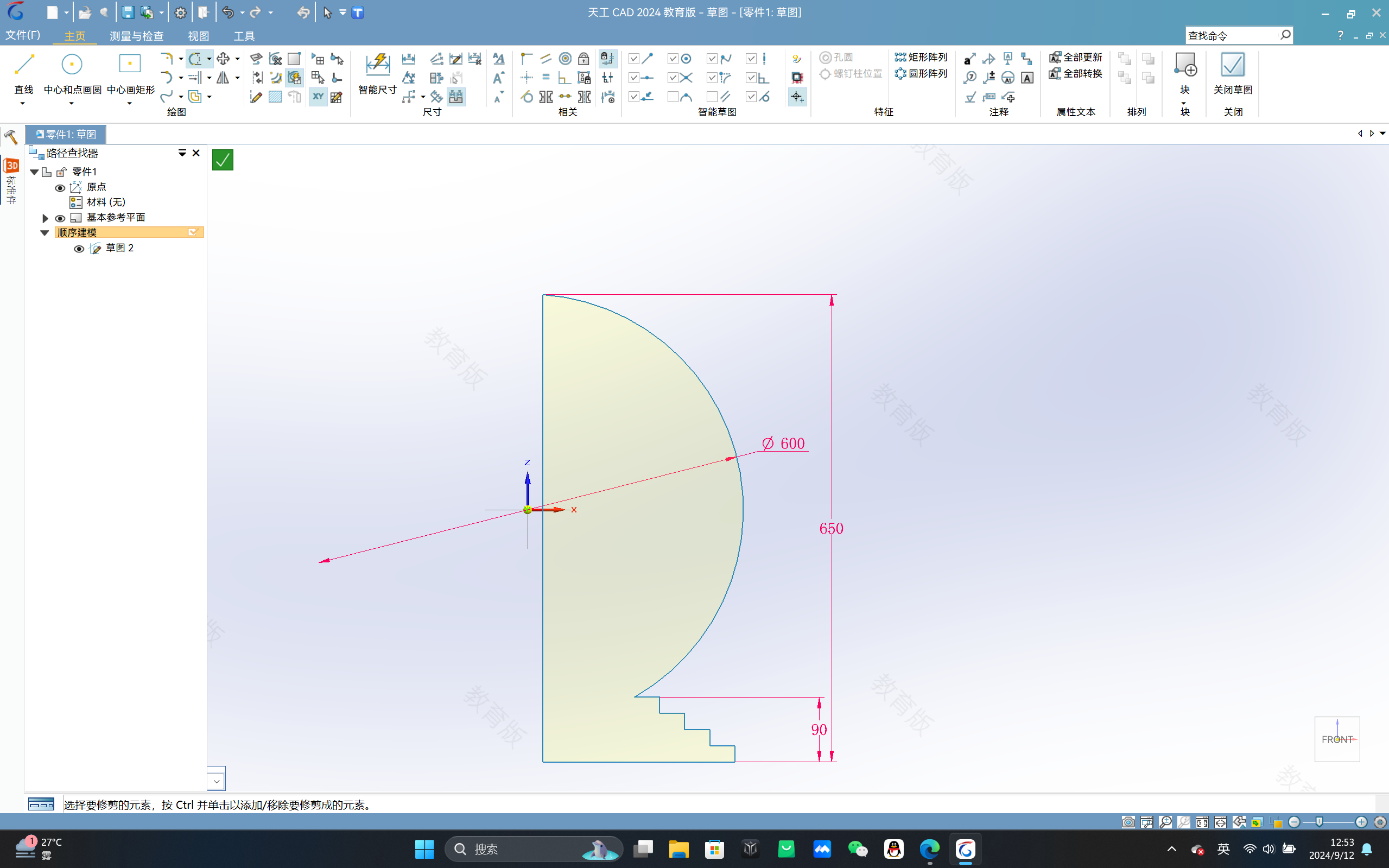The image size is (1389, 868).
Task: Click the hammer tool icon in left sidebar
Action: (x=11, y=137)
